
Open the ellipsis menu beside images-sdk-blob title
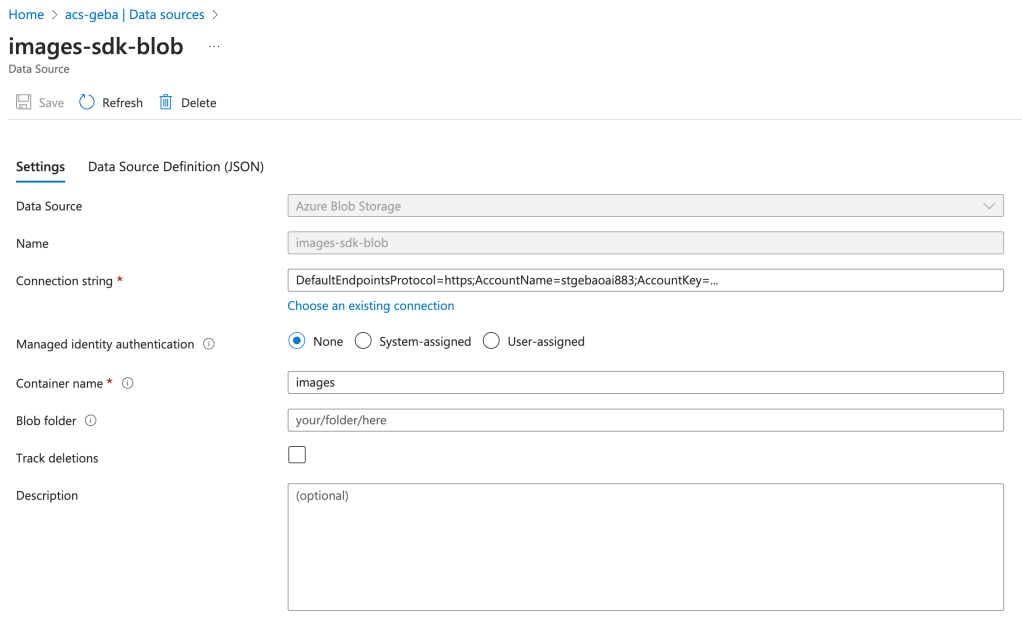(x=214, y=47)
